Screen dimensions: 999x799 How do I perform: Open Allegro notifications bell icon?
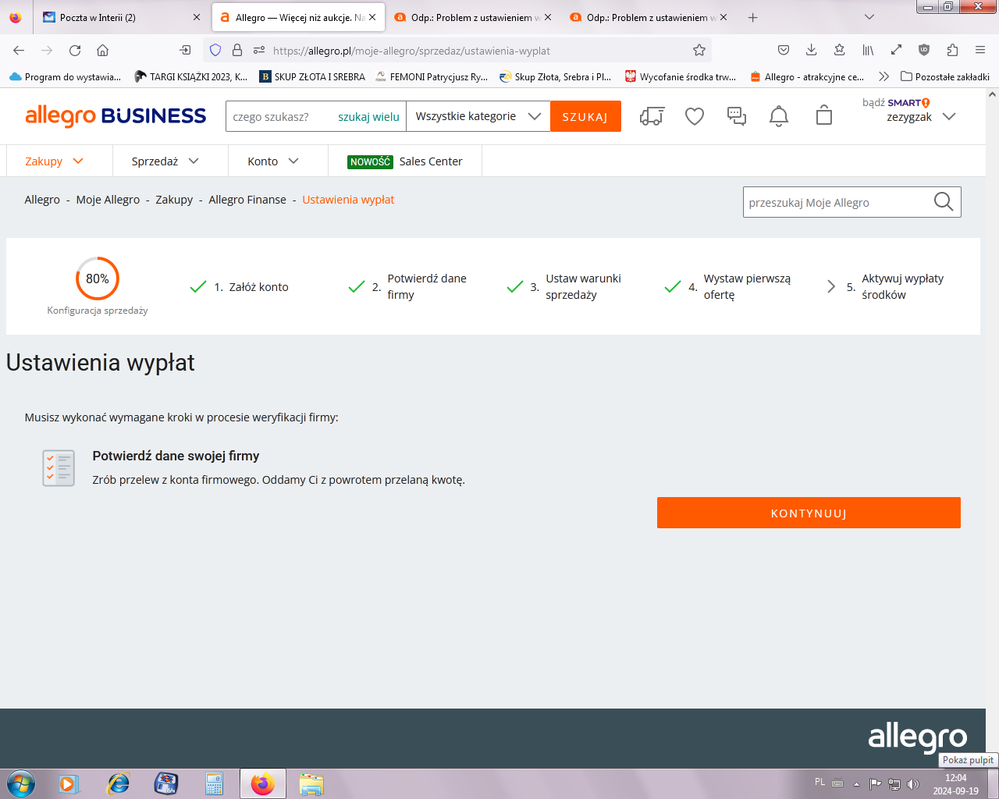coord(779,116)
